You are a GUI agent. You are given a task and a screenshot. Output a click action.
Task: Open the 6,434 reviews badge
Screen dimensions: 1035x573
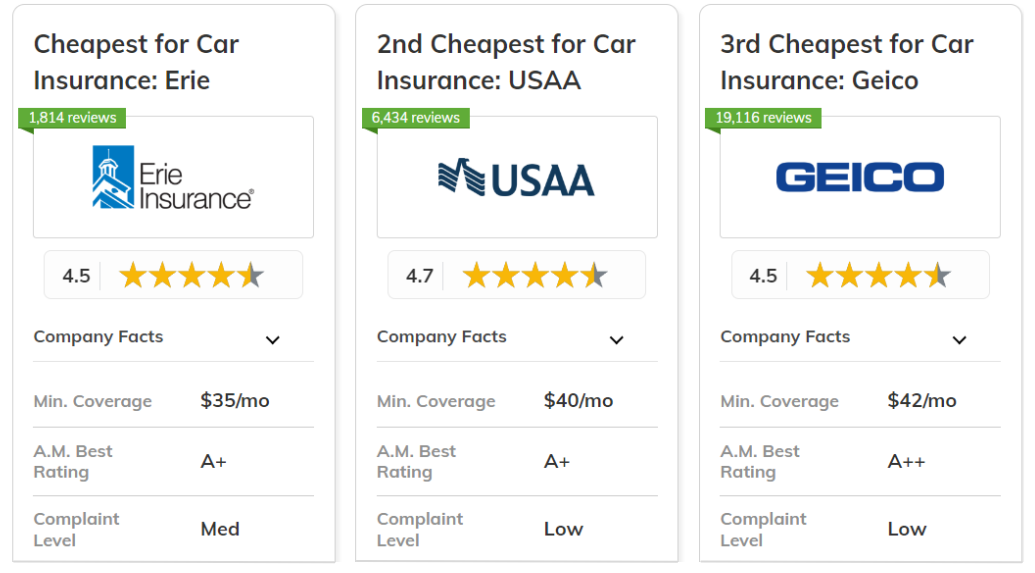click(415, 118)
